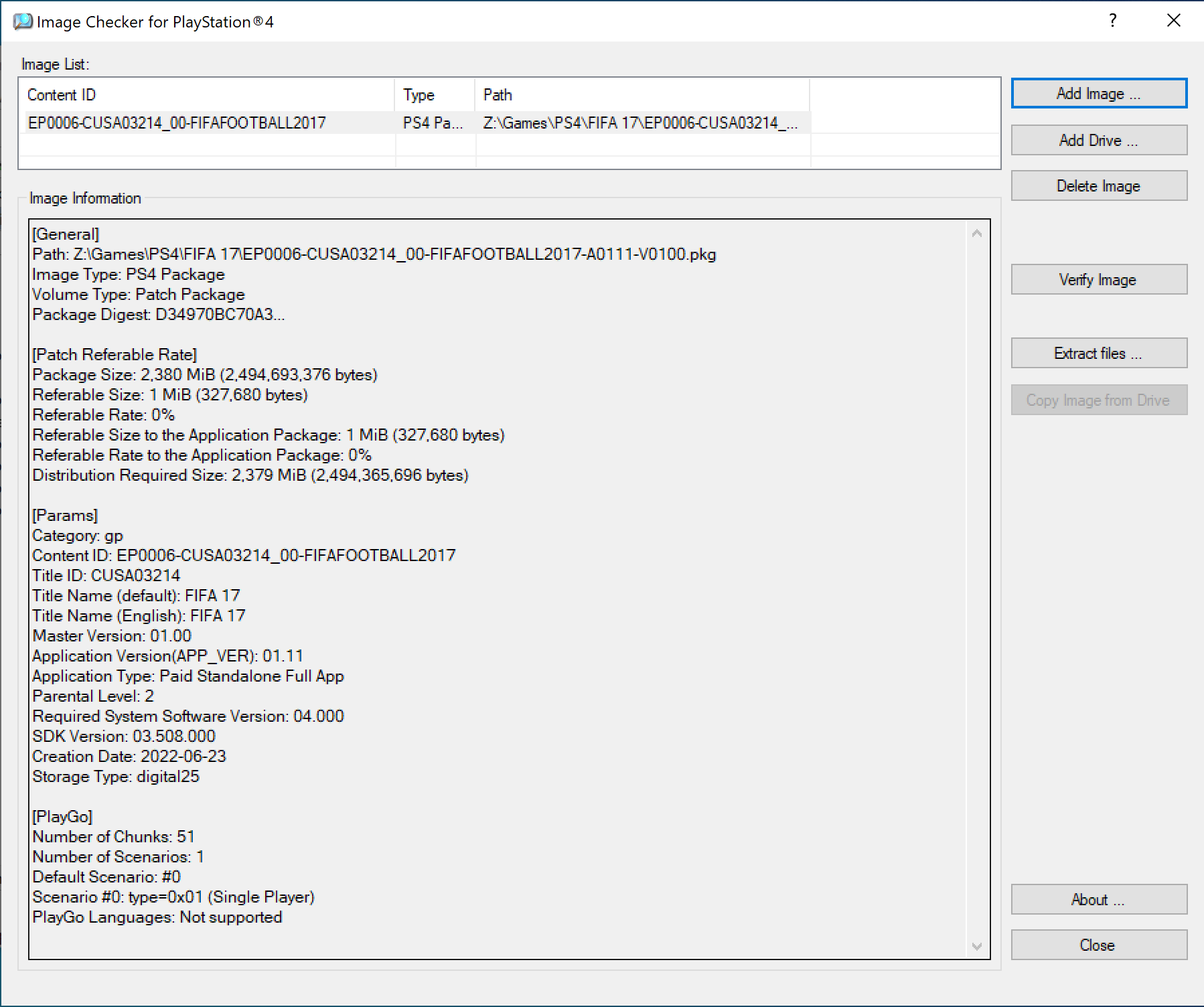Click the Referable Size: 1 MiB line
The image size is (1204, 1007).
coord(170,394)
